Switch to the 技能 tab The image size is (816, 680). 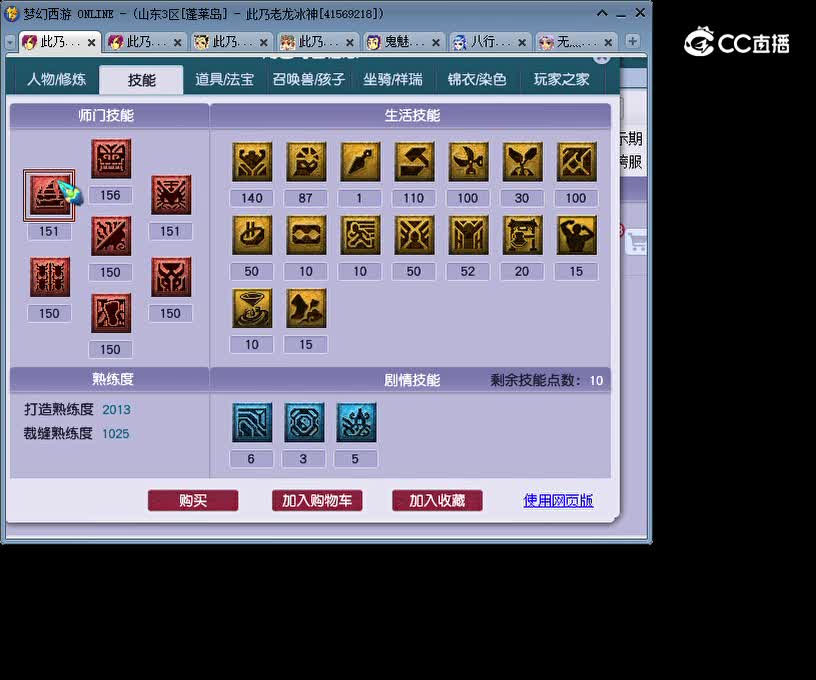coord(142,80)
